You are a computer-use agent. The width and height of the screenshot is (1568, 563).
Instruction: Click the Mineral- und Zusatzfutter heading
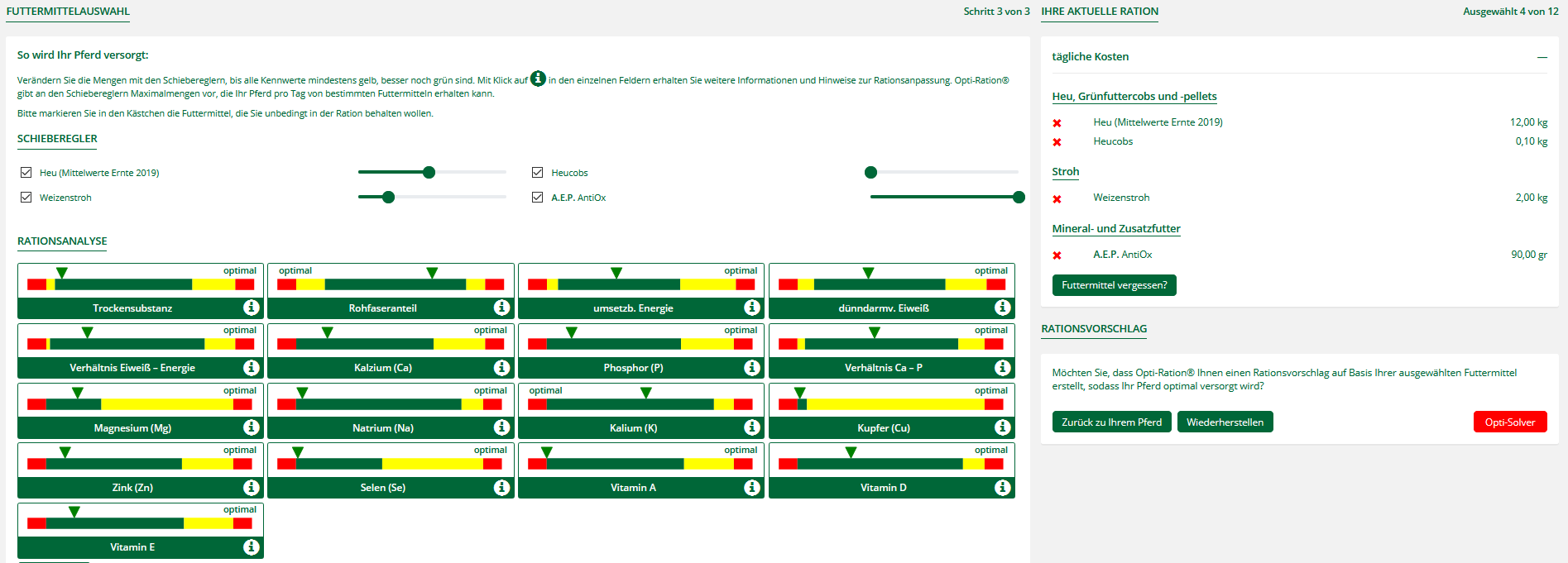click(1115, 229)
